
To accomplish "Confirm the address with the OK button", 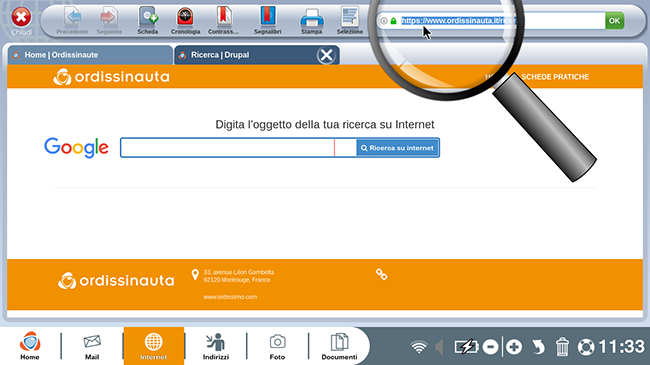I will (x=614, y=21).
